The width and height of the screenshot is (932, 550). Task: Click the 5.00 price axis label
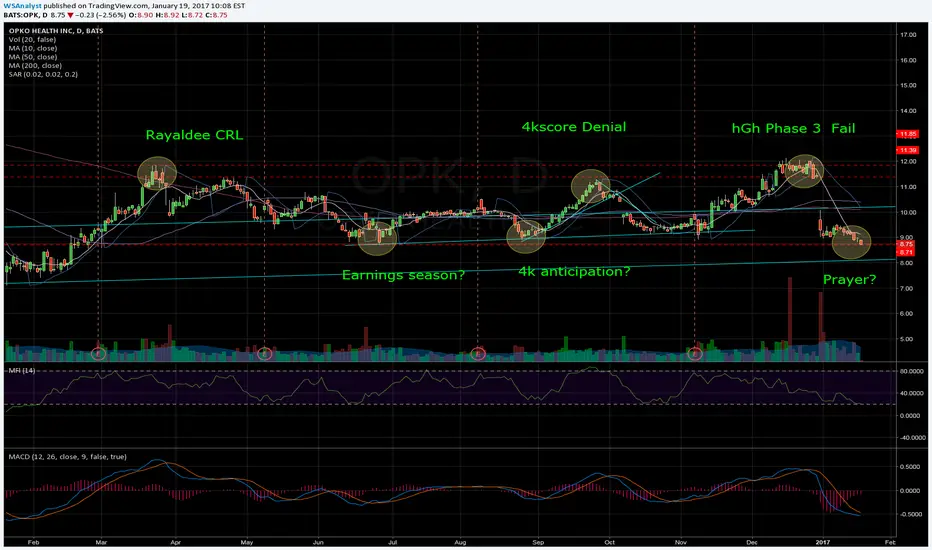(x=908, y=339)
